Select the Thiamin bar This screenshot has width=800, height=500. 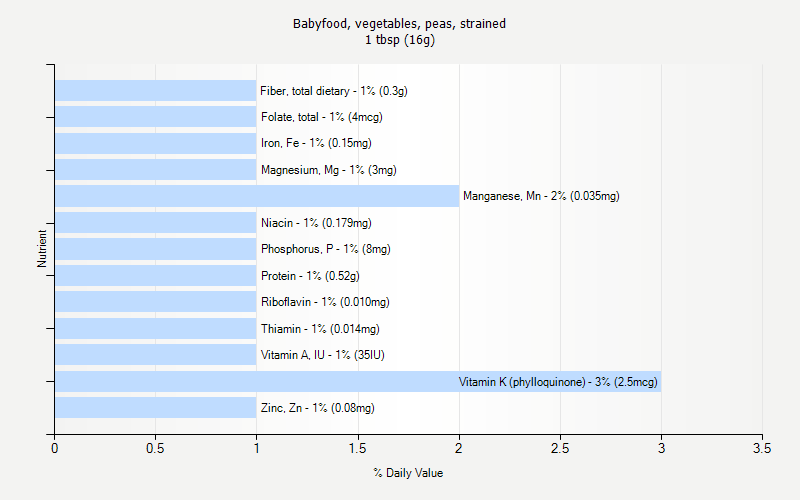pos(156,328)
